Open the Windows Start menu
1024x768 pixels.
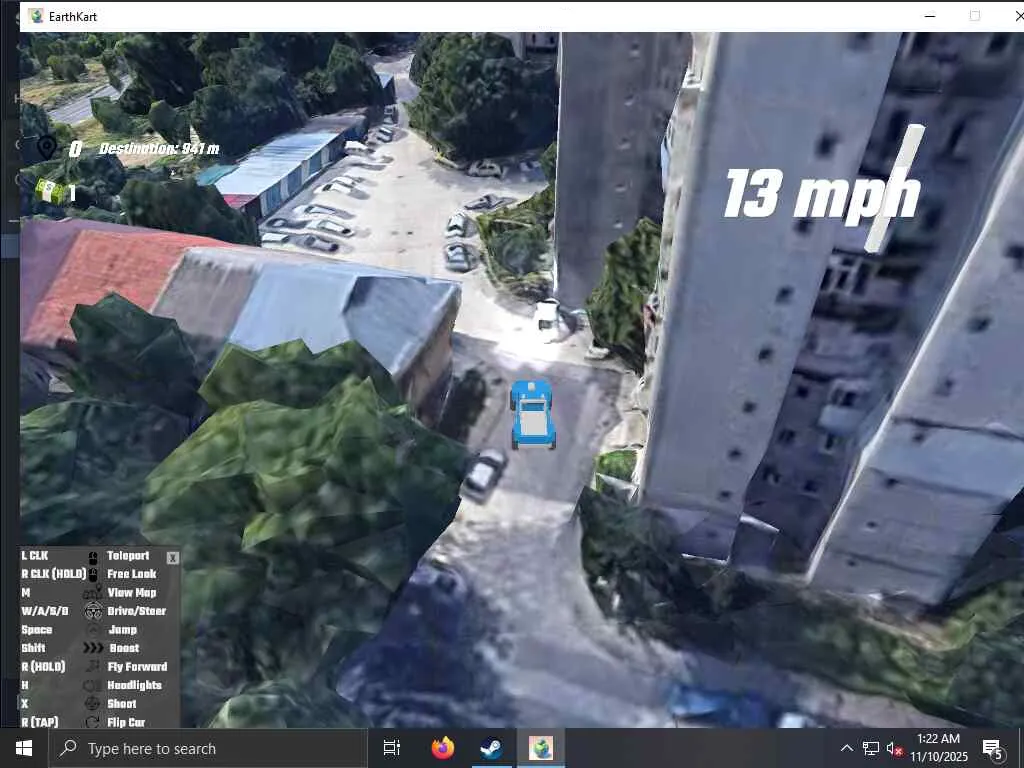tap(24, 748)
